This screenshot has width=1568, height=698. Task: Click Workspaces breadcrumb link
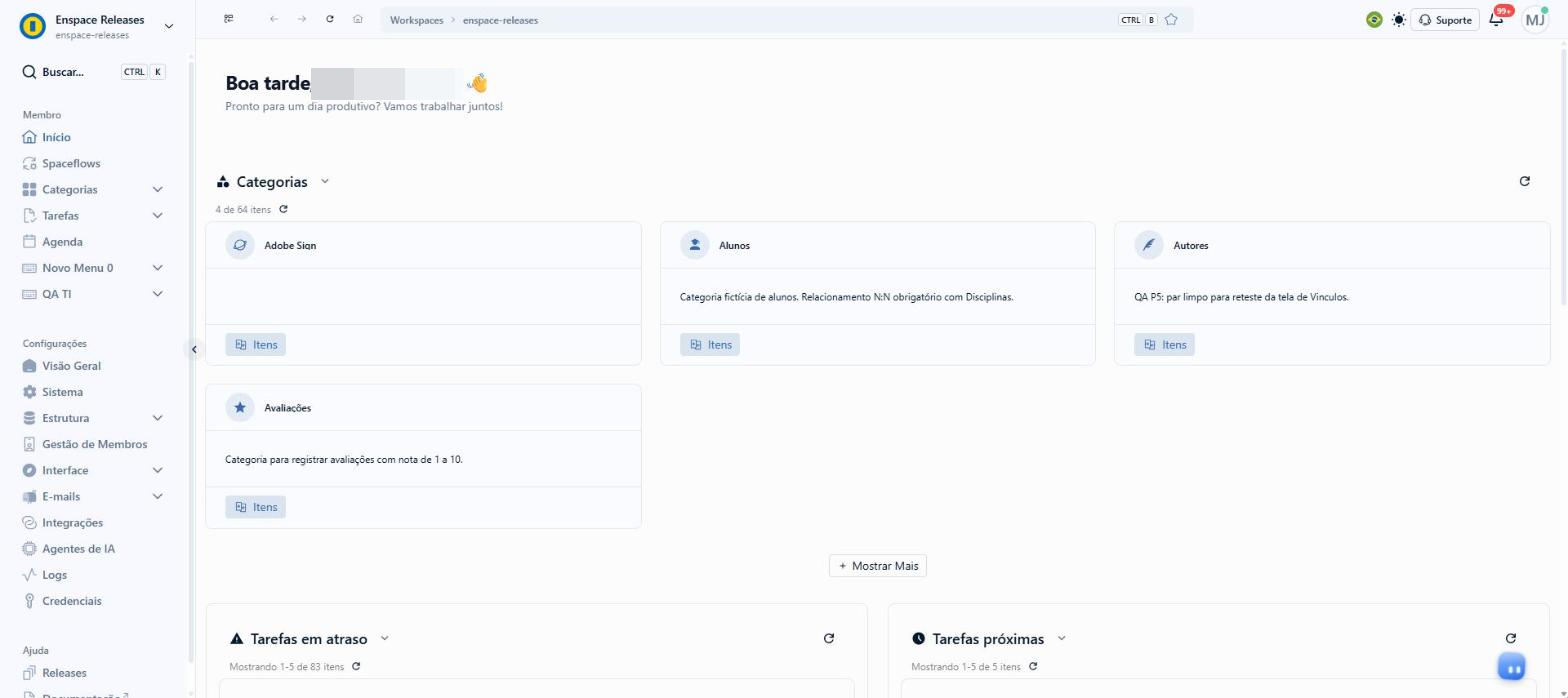tap(416, 20)
